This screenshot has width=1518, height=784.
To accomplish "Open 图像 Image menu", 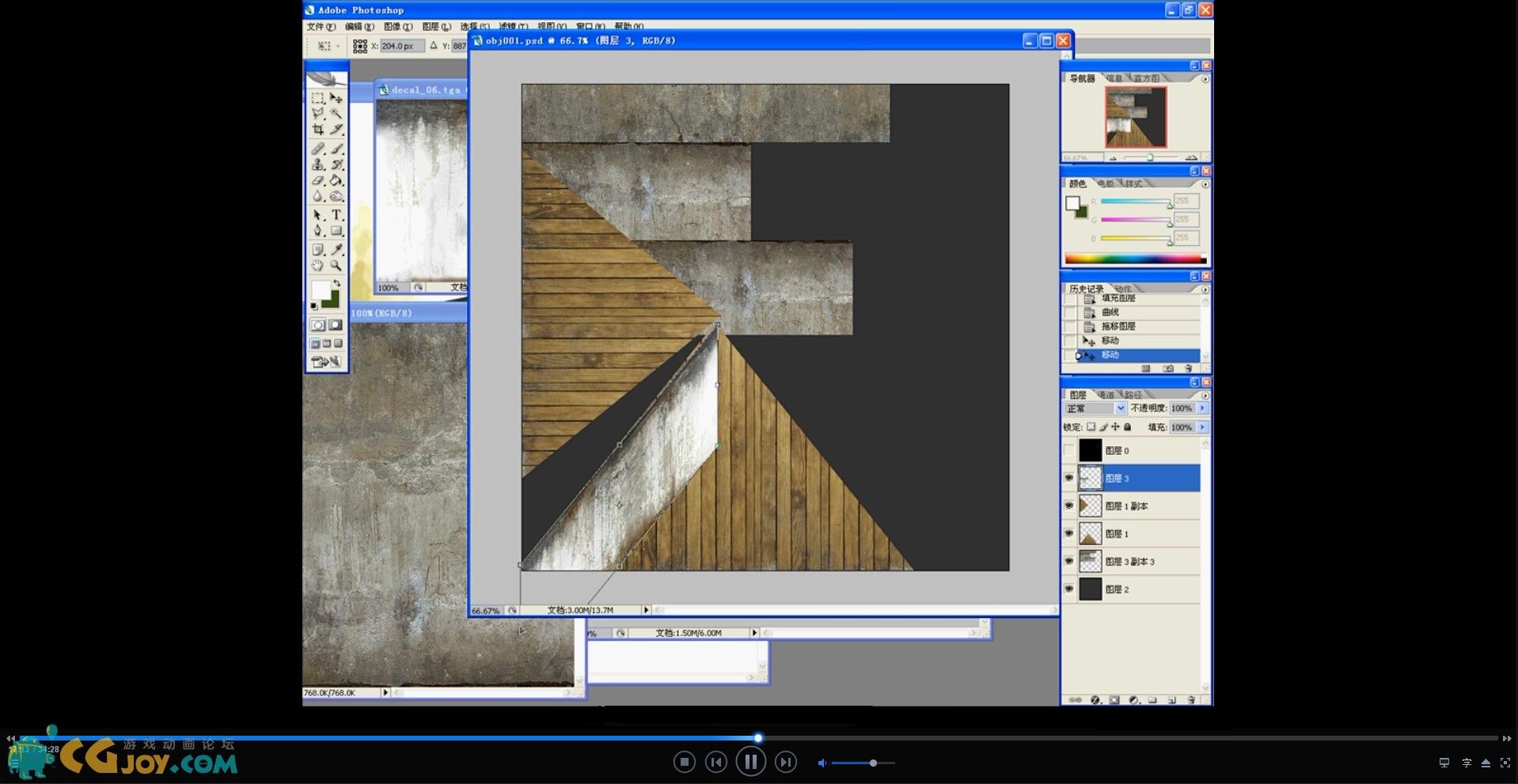I will point(398,26).
